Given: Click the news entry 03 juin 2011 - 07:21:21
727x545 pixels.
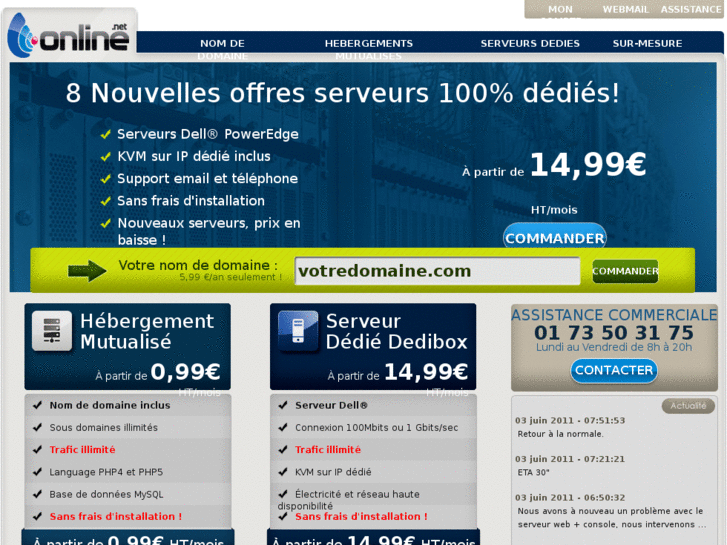Looking at the screenshot, I should [570, 459].
